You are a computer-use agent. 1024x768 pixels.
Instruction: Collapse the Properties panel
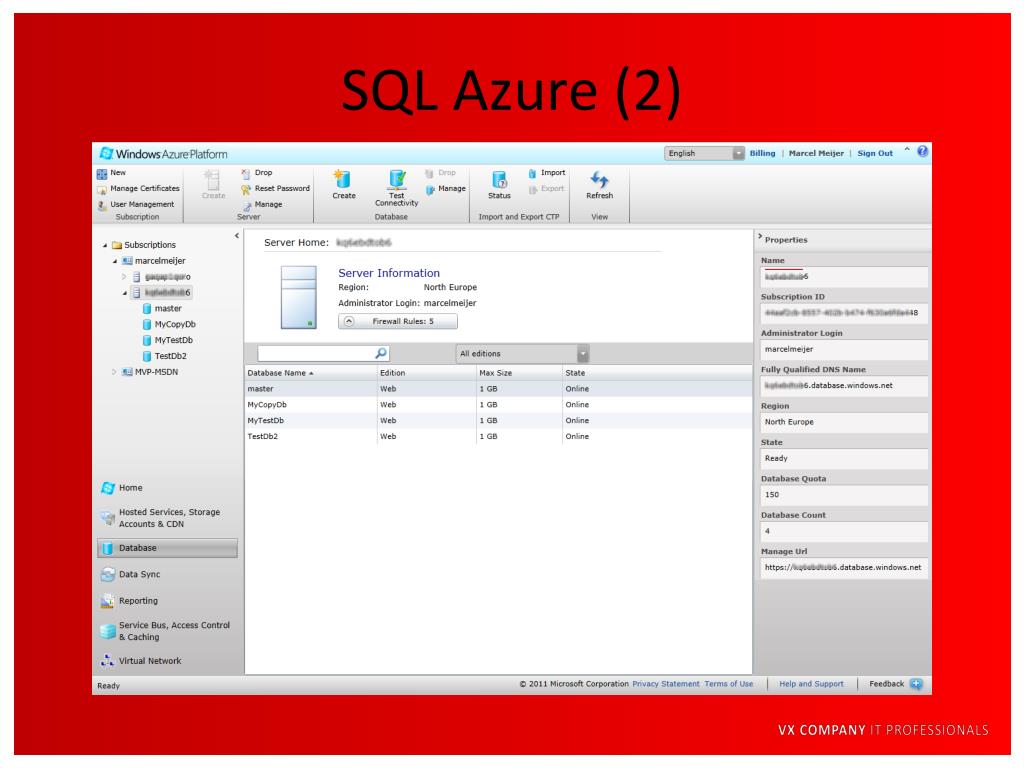760,237
